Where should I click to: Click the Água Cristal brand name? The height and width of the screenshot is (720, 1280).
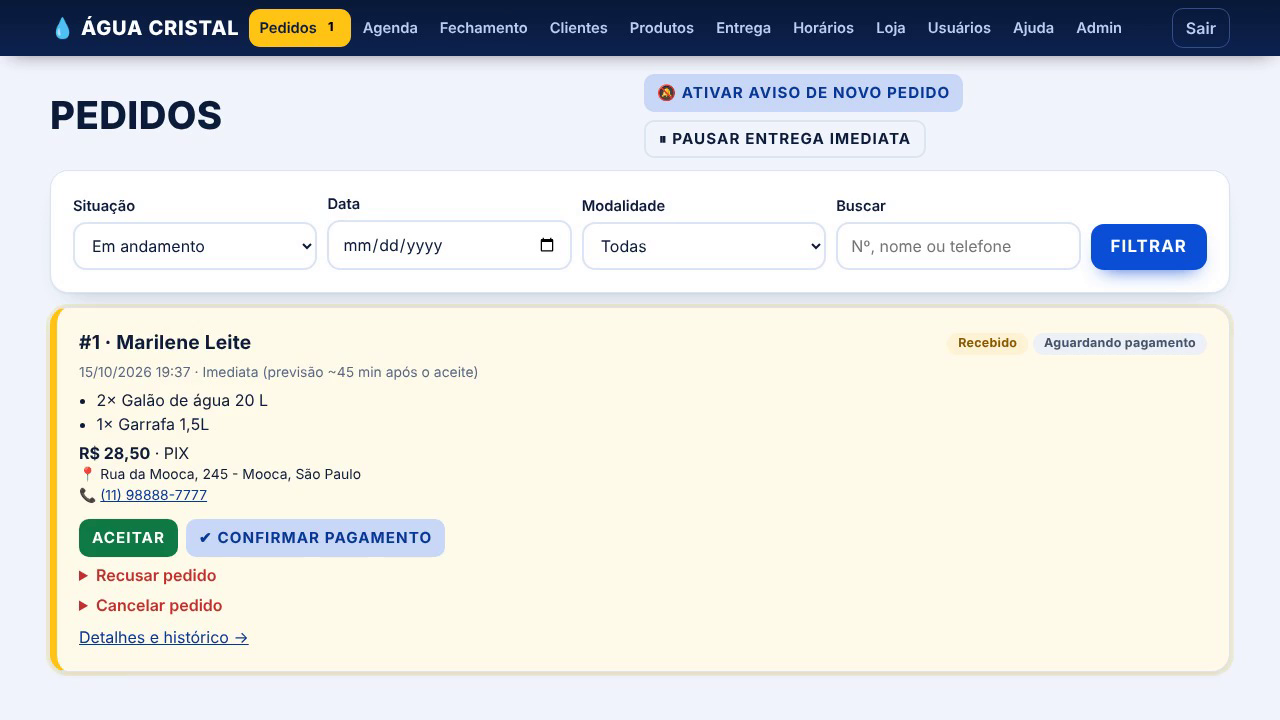point(160,28)
